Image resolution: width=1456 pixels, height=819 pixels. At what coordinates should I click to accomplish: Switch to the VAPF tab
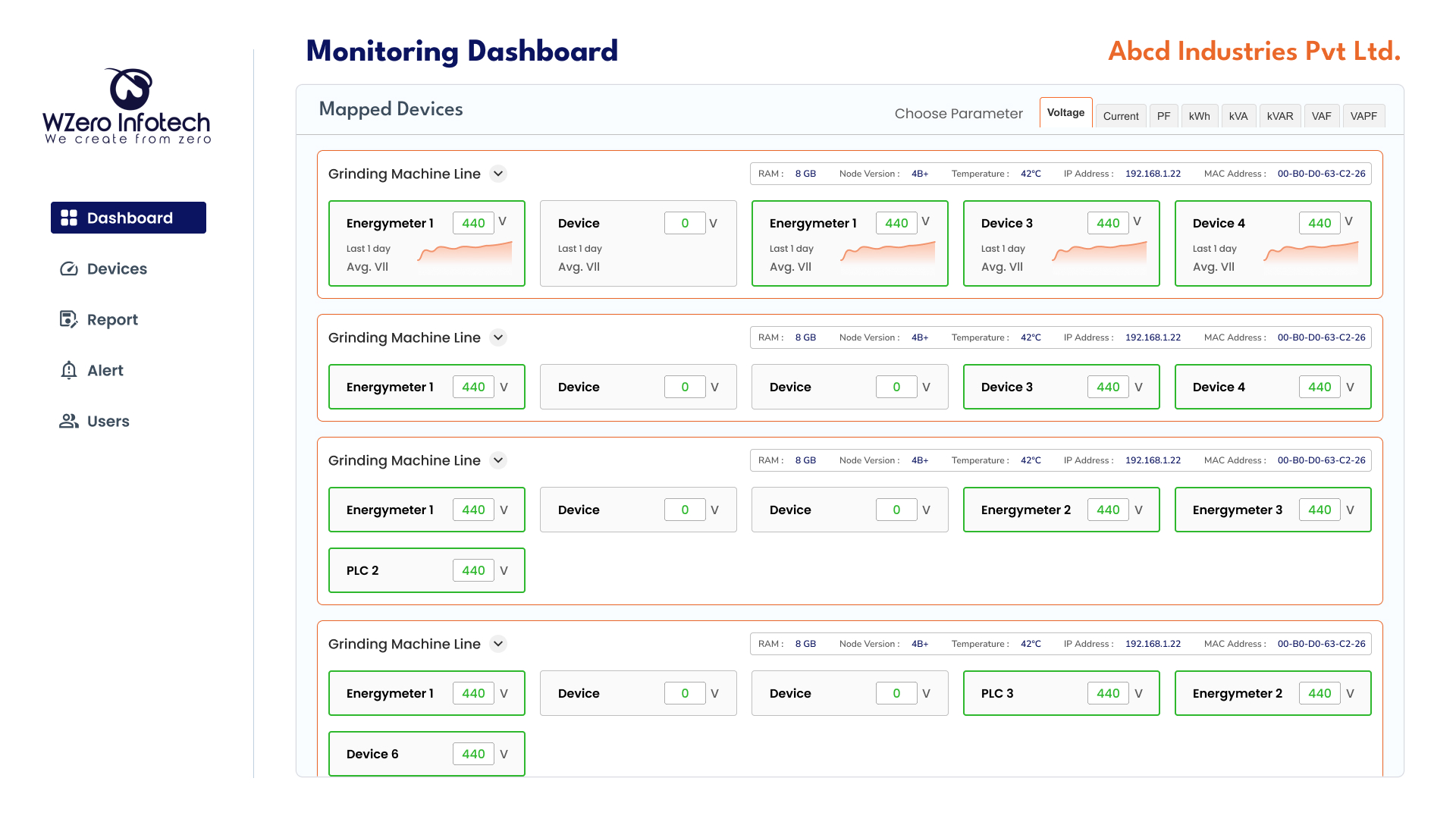[x=1363, y=116]
